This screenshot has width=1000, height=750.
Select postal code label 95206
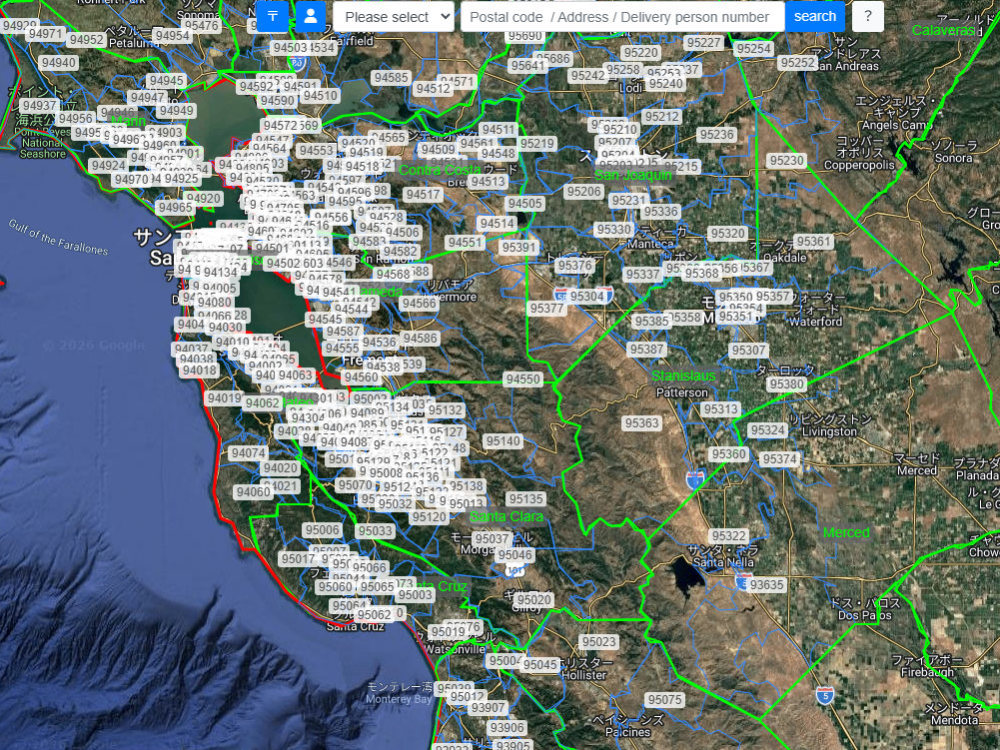584,191
